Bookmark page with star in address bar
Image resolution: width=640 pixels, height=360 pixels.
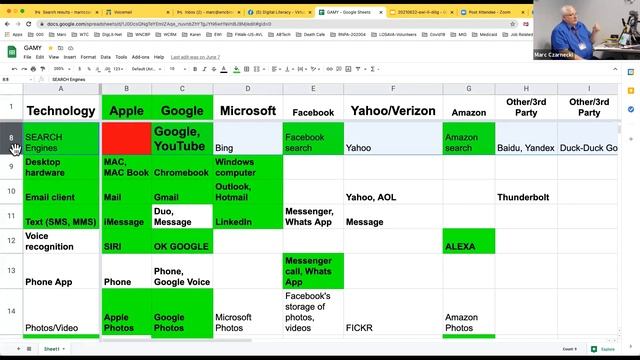coord(513,24)
